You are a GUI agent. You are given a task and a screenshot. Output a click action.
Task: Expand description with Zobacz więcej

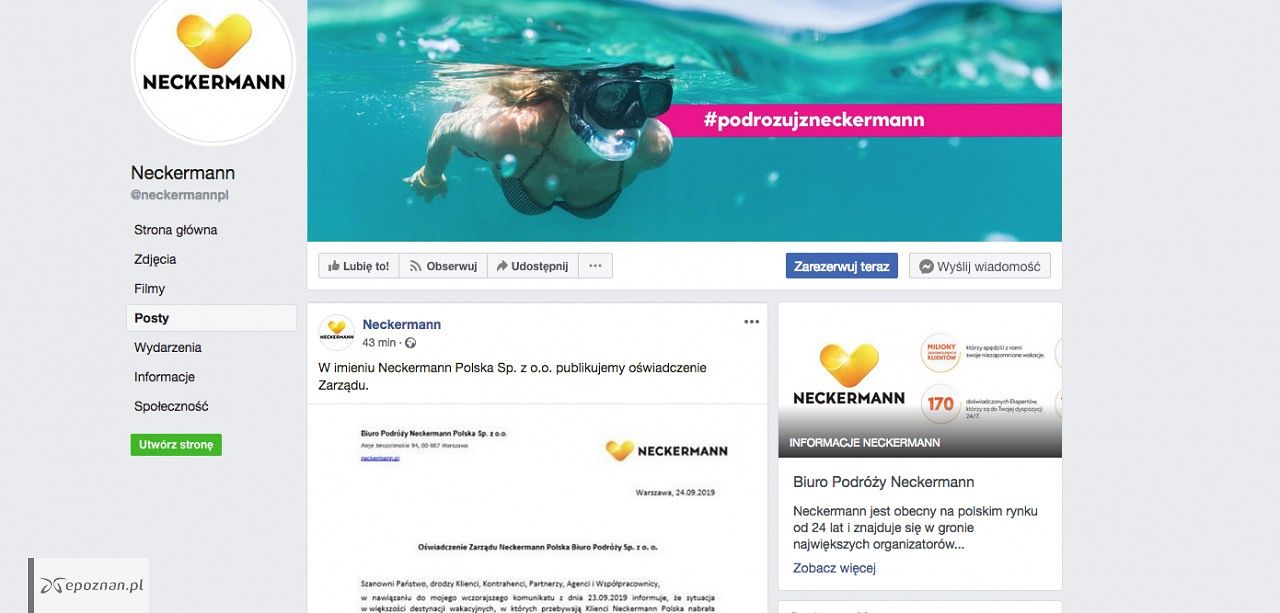(834, 568)
